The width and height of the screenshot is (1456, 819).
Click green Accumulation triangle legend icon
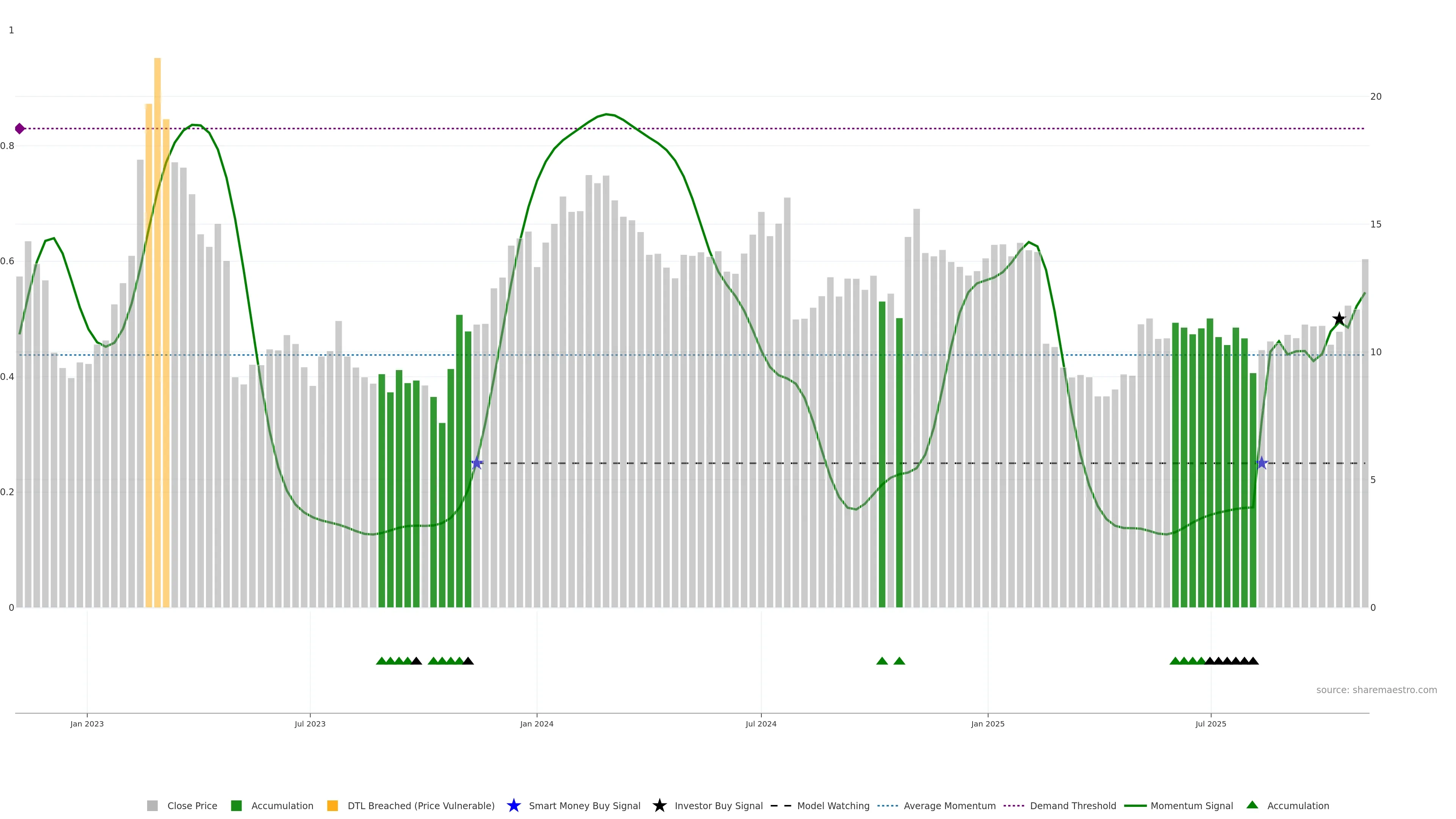pyautogui.click(x=1252, y=805)
